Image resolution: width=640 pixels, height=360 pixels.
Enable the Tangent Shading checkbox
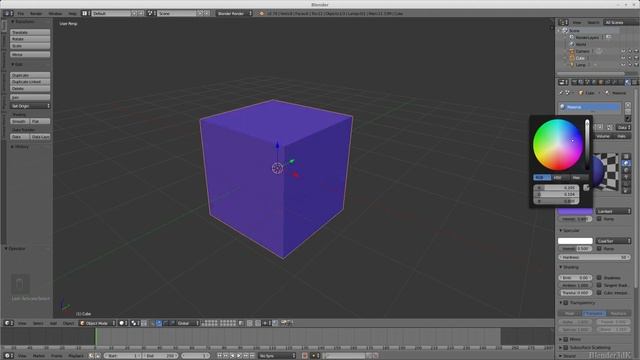pos(599,285)
